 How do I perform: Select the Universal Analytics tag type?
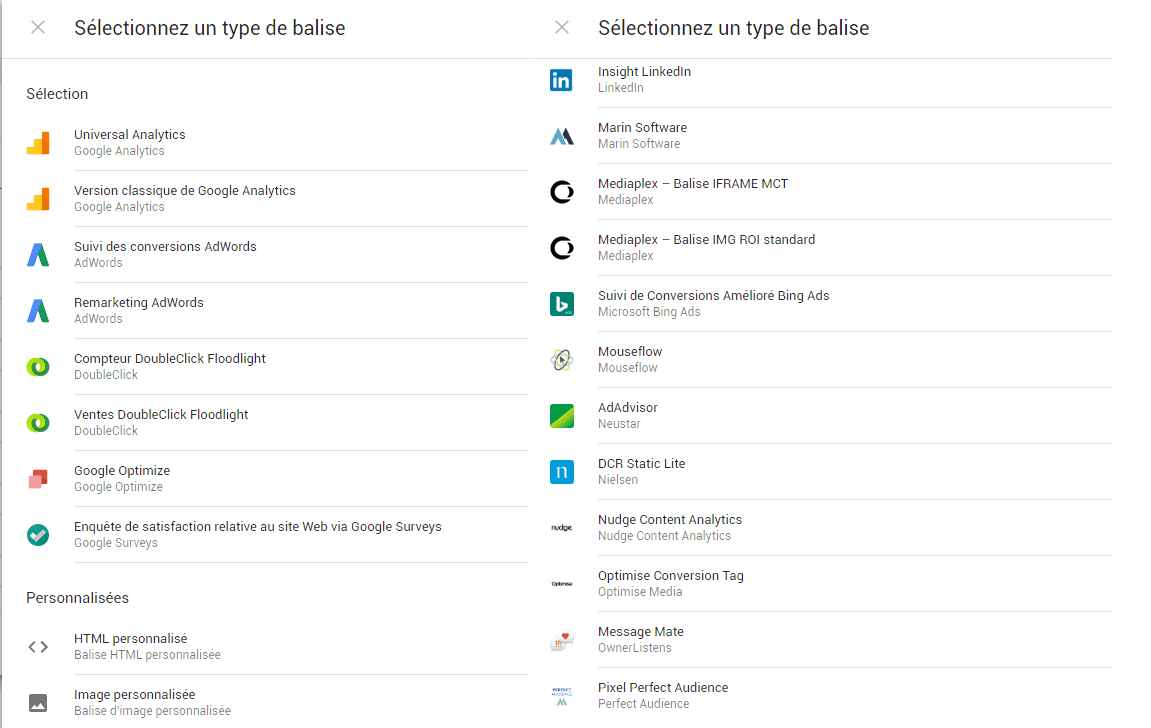click(277, 142)
